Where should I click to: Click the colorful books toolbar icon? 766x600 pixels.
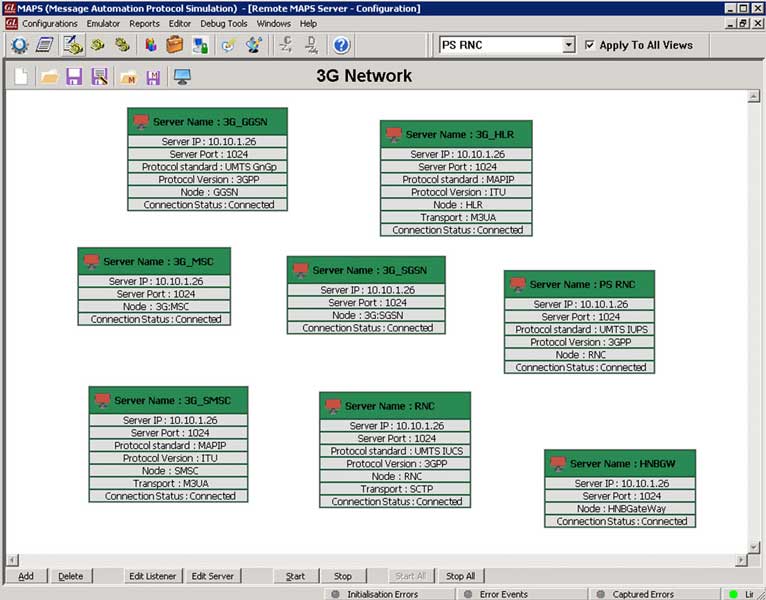[151, 45]
